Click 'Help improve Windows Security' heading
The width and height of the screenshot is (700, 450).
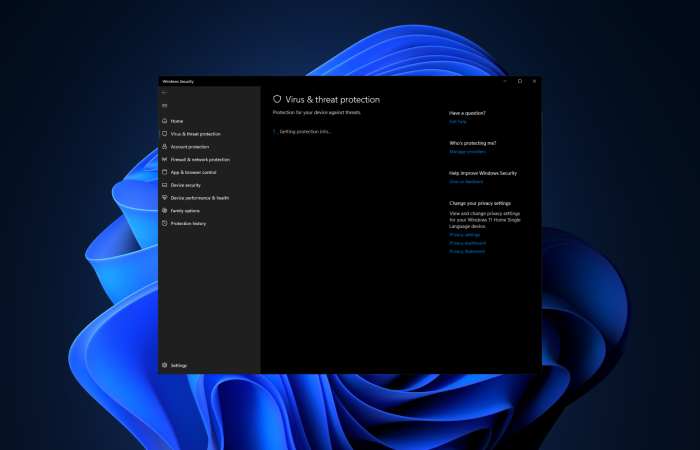483,173
